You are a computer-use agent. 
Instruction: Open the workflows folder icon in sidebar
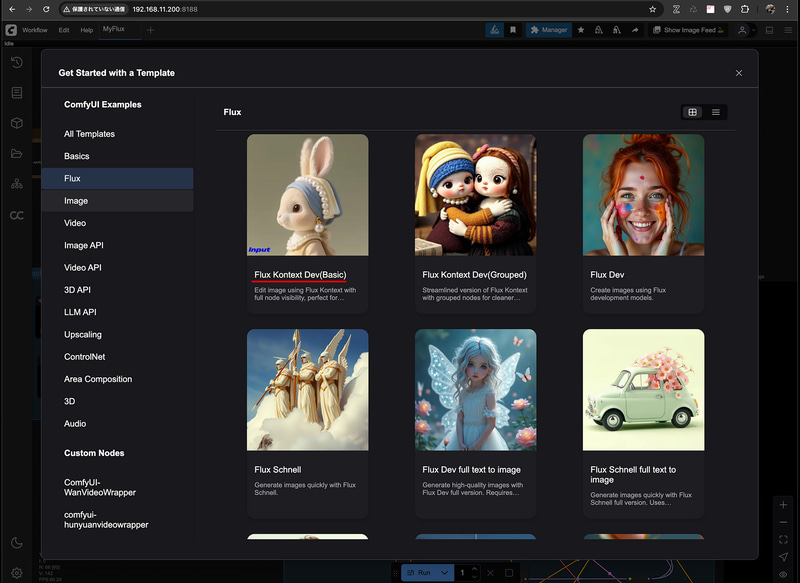click(x=17, y=154)
